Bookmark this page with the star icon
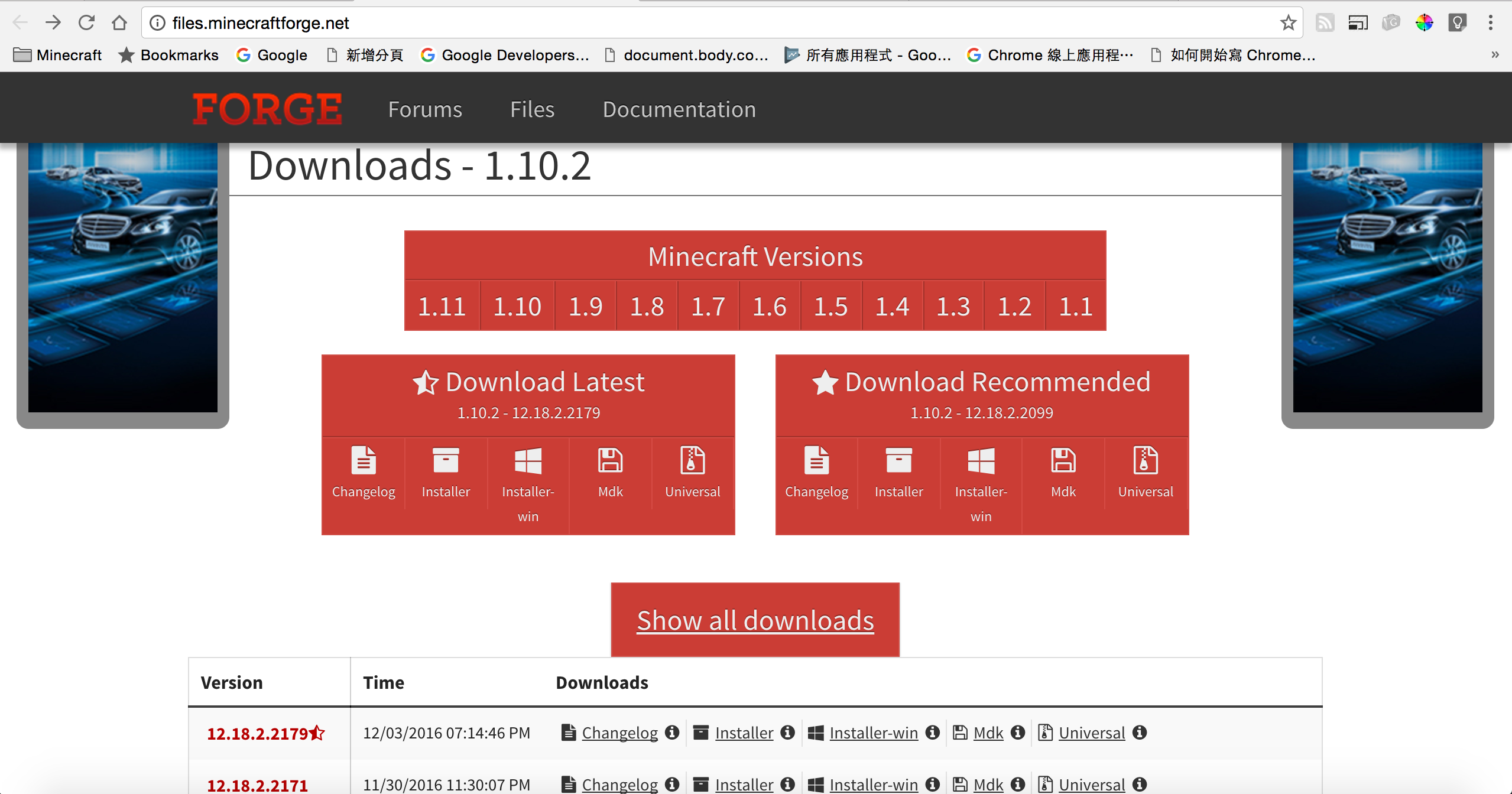Viewport: 1512px width, 794px height. [x=1288, y=23]
